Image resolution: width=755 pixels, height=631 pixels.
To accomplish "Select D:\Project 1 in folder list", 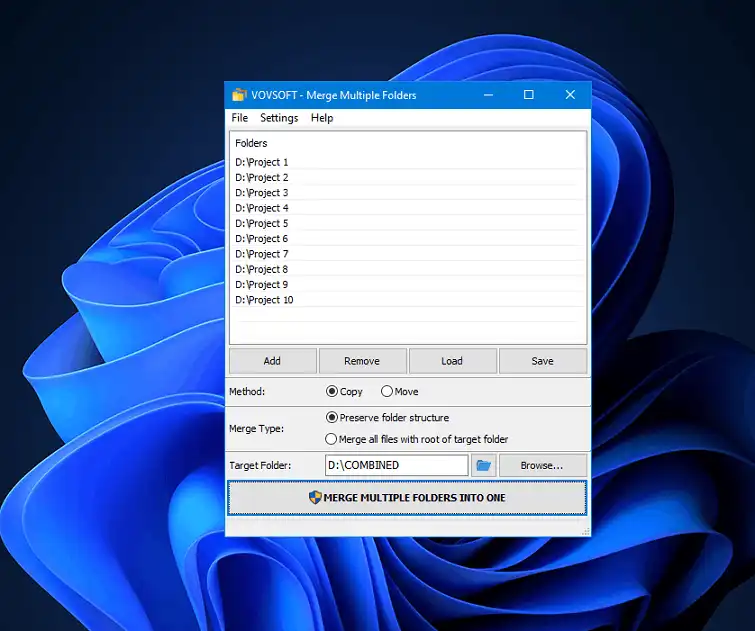I will point(262,162).
